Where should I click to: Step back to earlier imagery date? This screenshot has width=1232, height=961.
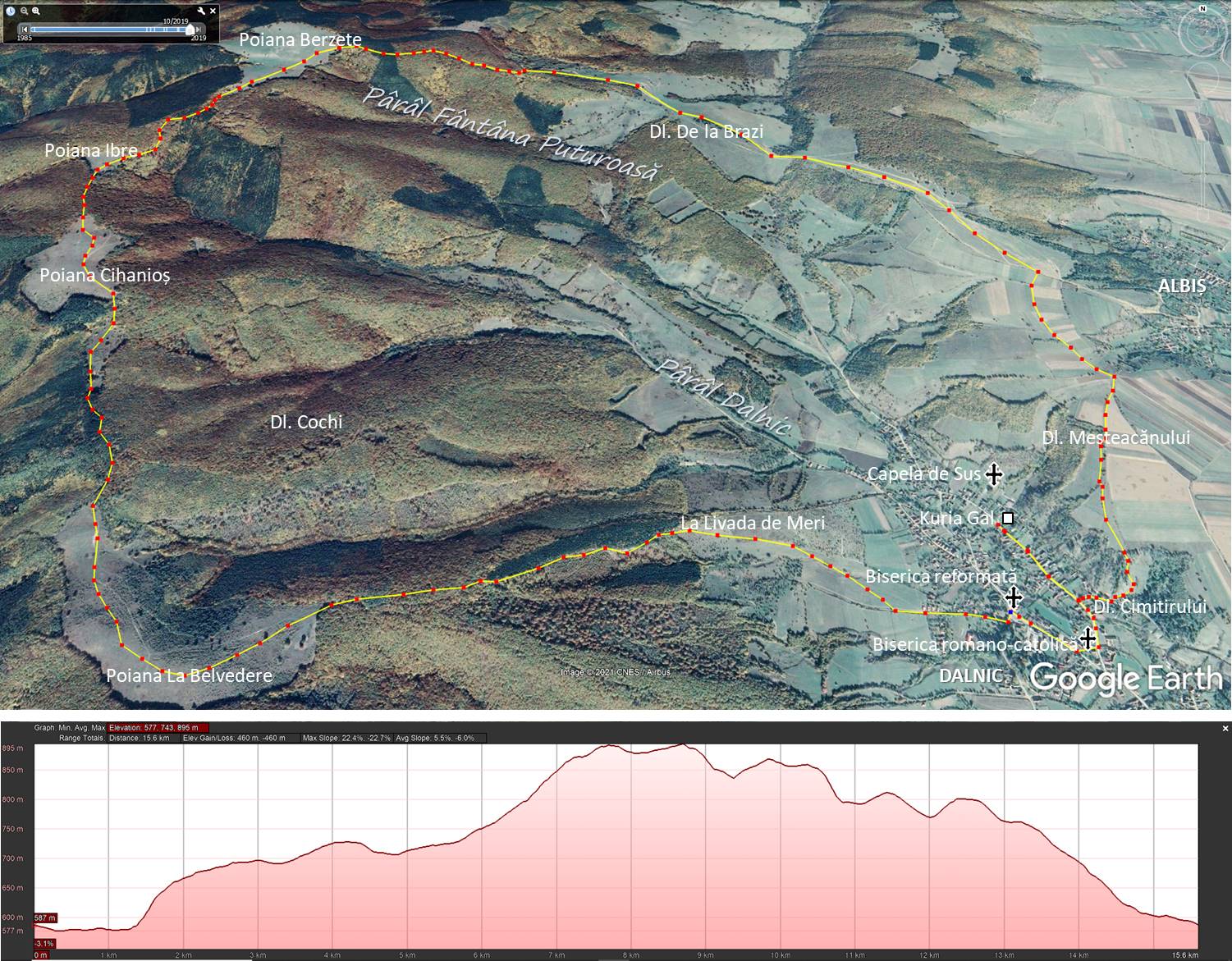point(25,30)
